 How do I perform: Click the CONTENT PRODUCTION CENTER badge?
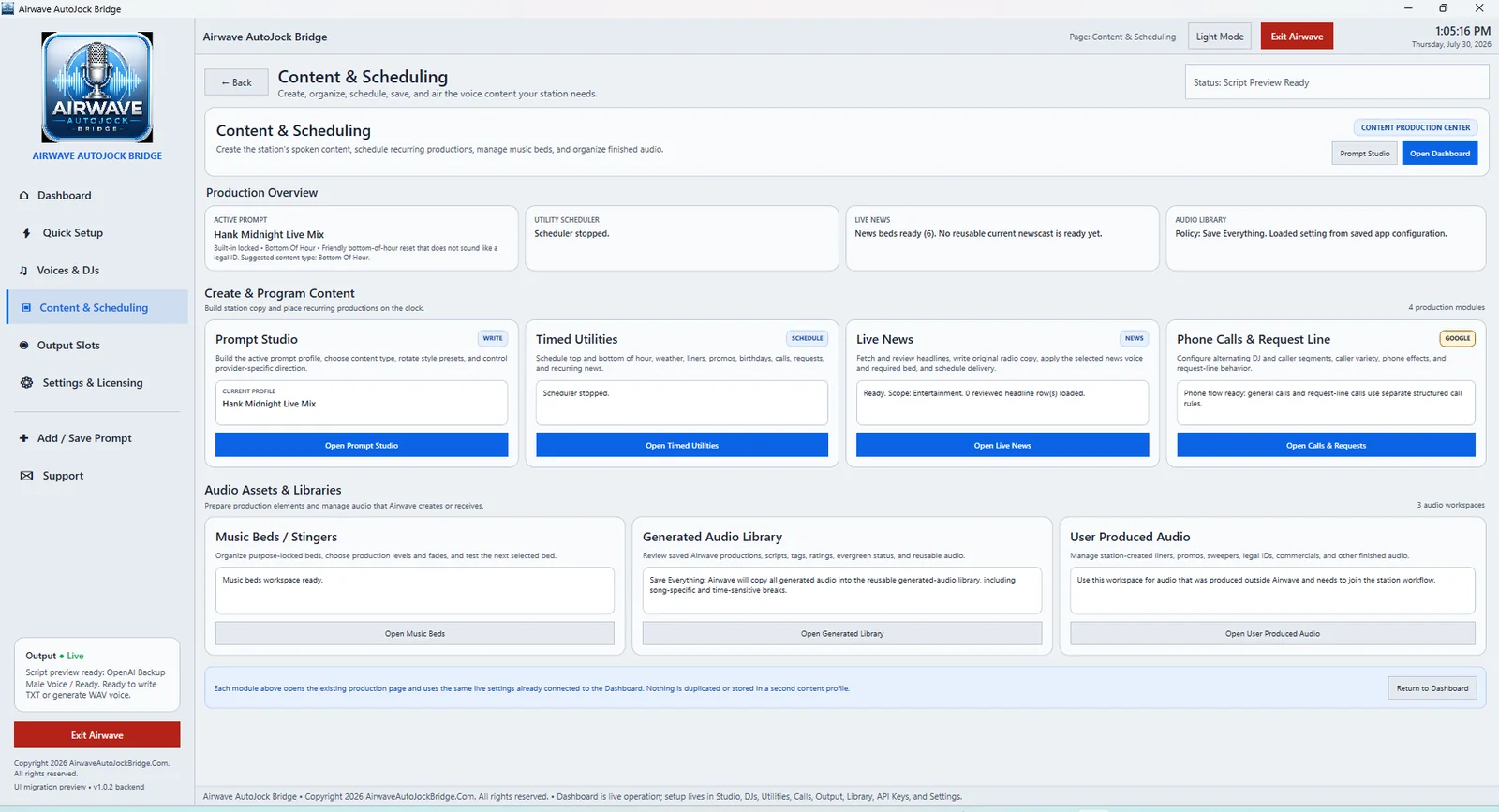tap(1416, 127)
